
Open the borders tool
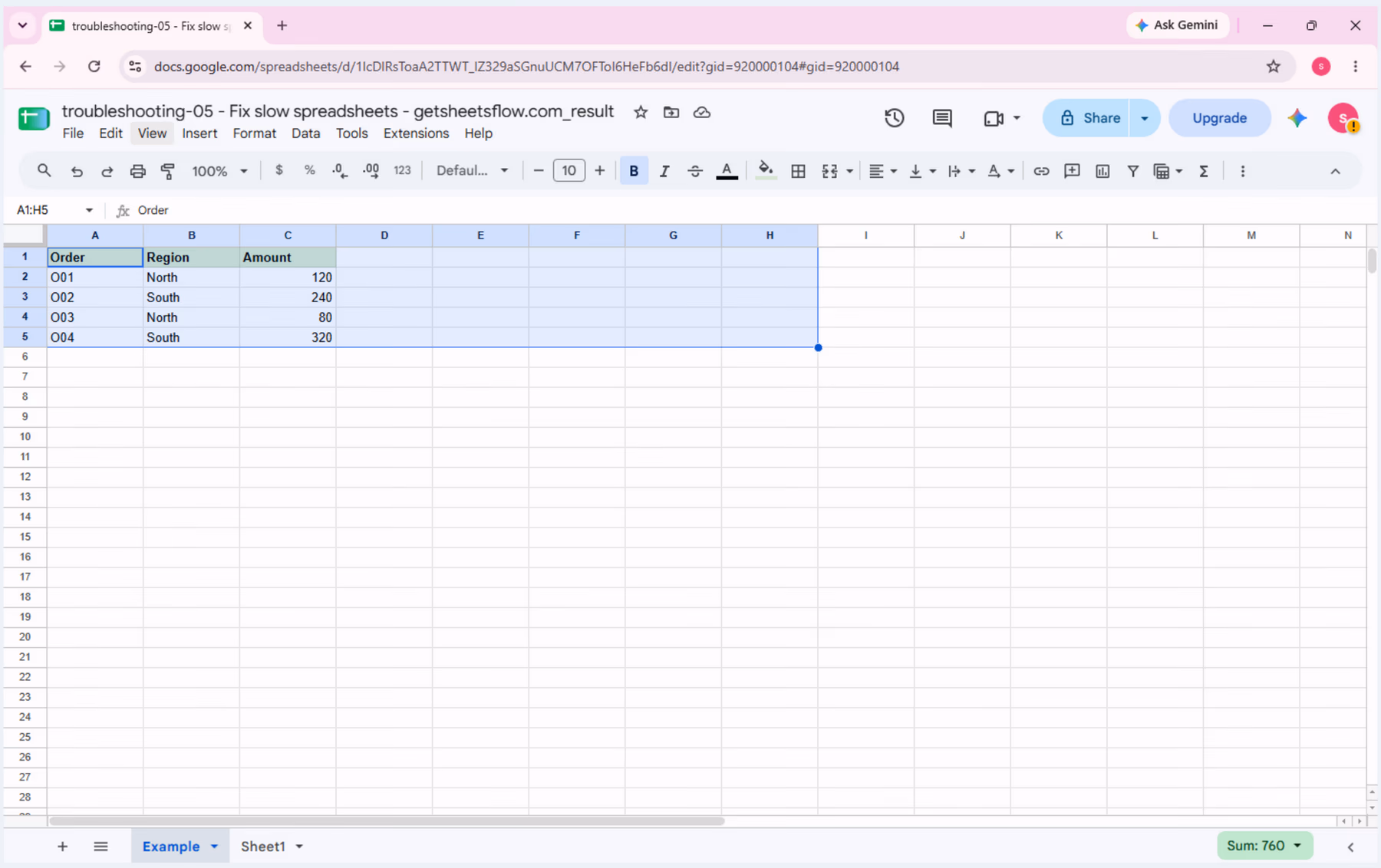pos(798,171)
